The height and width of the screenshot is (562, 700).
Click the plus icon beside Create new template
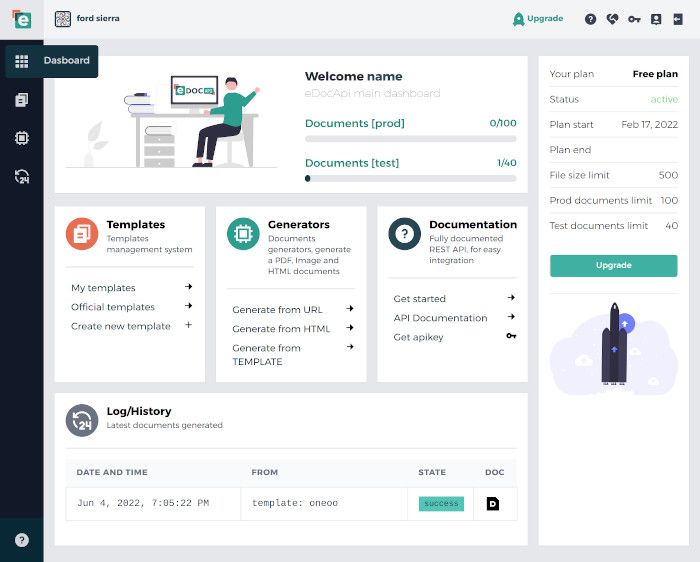[x=189, y=325]
